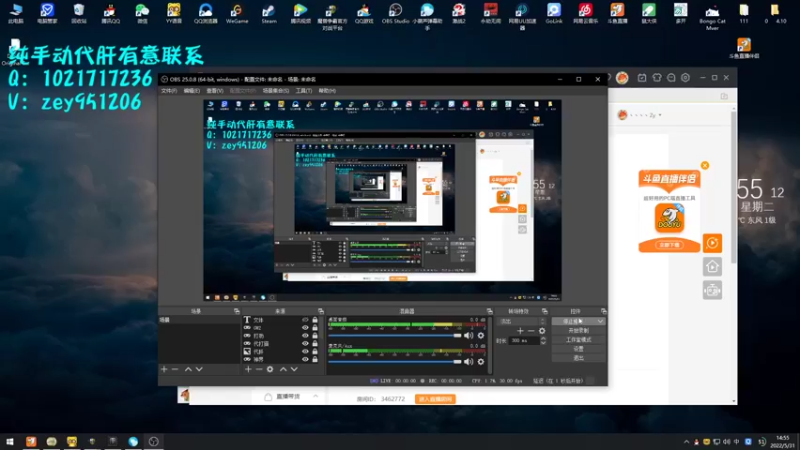Toggle visibility of the 抽奖 source

(x=305, y=359)
